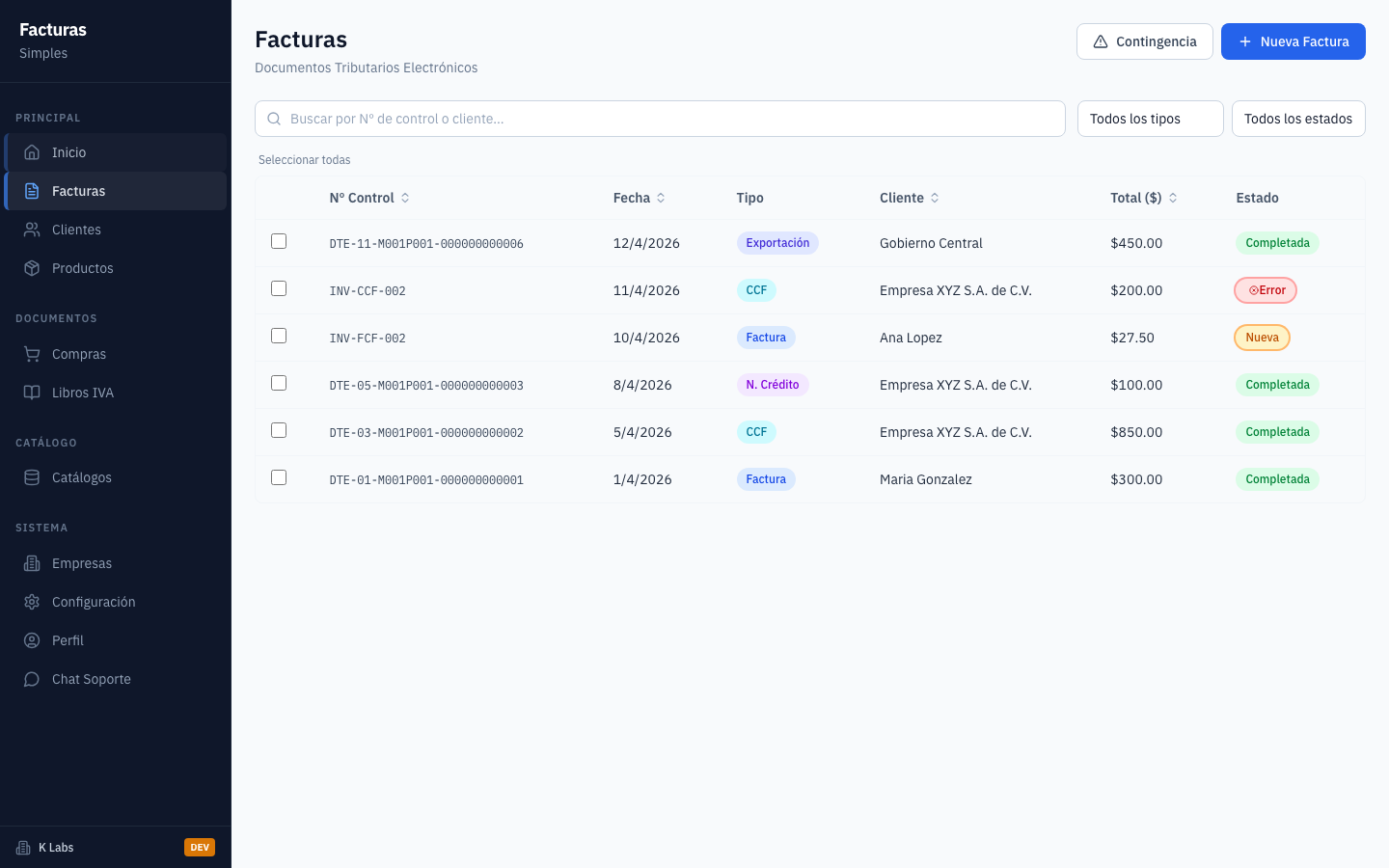The width and height of the screenshot is (1389, 868).
Task: Click control number DTE-11-M001P001-000000000006
Action: click(426, 244)
